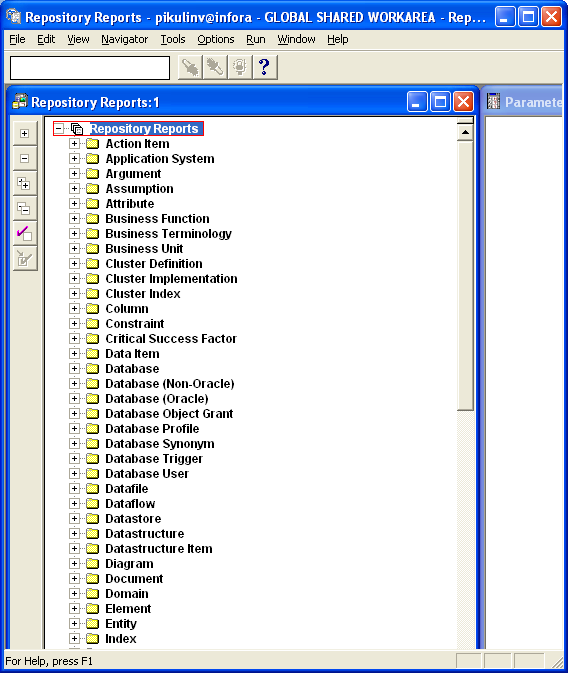Screen dimensions: 568x673
Task: Click the lightbulb toolbar icon
Action: click(x=240, y=67)
